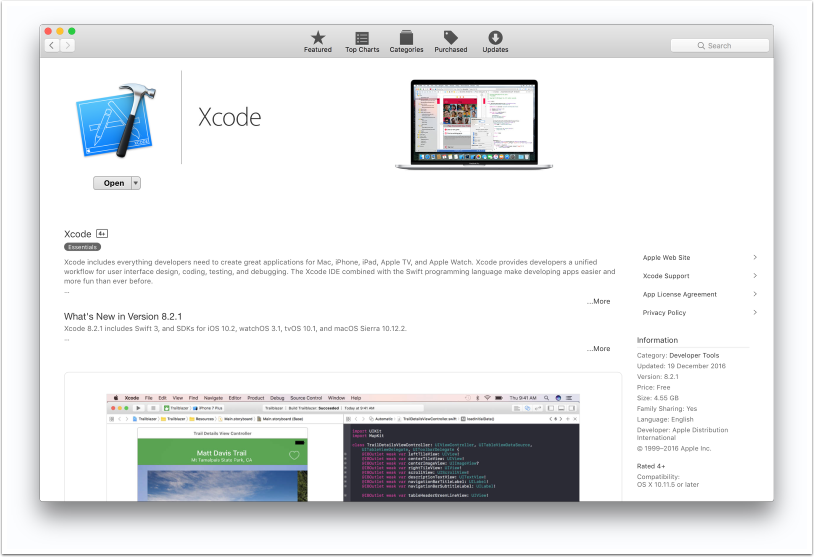Click the Developer Tools category
The height and width of the screenshot is (557, 814).
pos(694,356)
